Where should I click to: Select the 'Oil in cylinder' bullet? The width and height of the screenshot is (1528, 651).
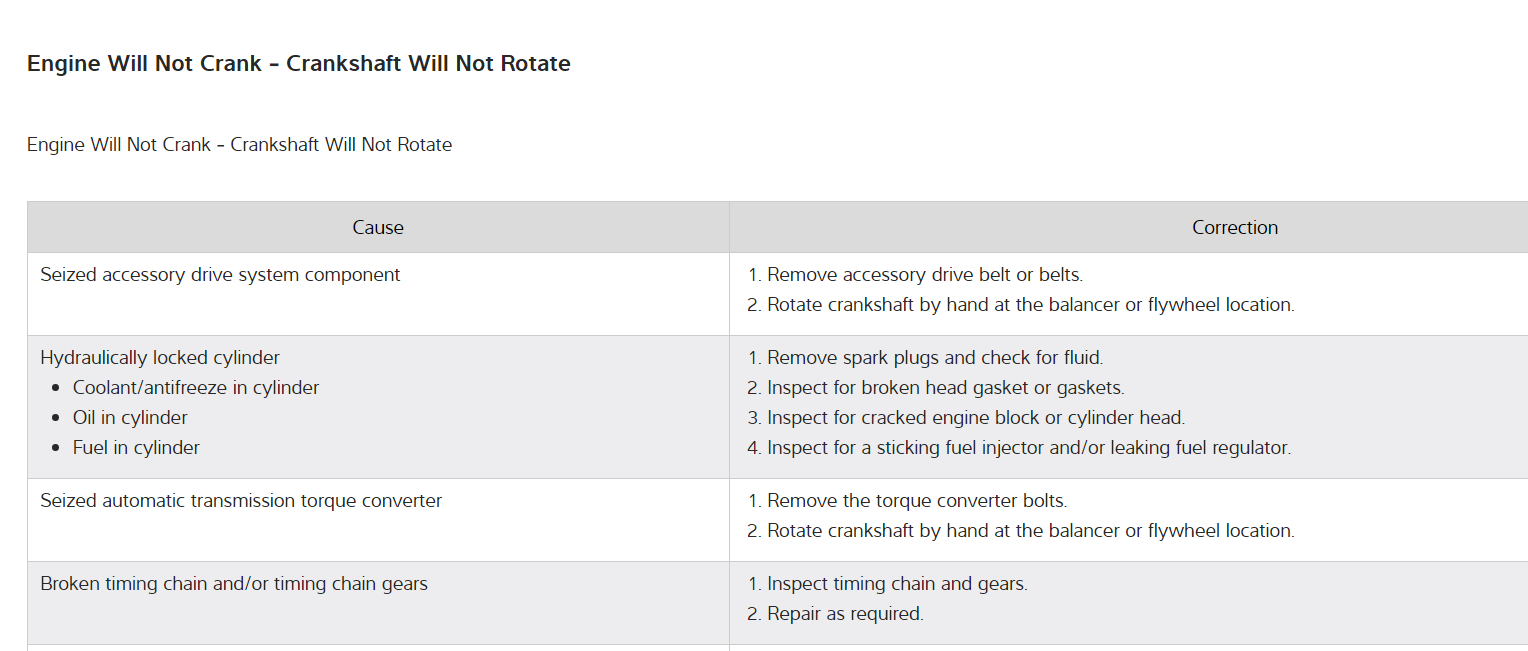coord(130,418)
